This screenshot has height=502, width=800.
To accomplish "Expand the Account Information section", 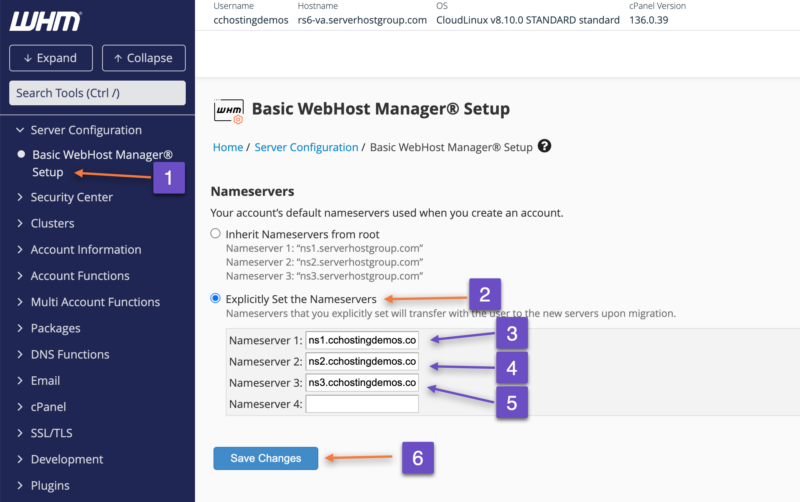I will 79,249.
